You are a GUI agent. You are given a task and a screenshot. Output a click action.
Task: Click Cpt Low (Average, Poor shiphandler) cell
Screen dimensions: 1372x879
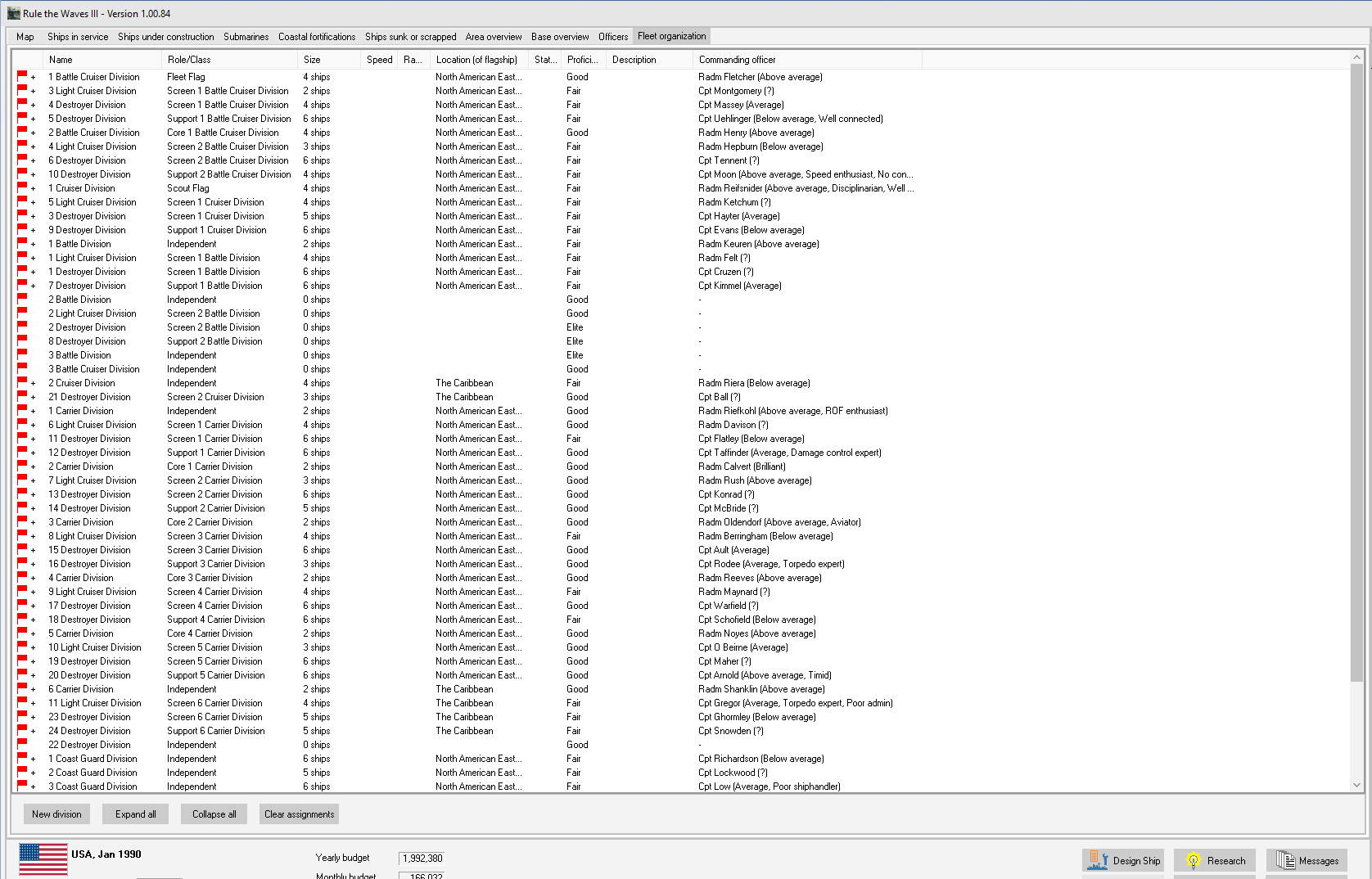click(769, 786)
